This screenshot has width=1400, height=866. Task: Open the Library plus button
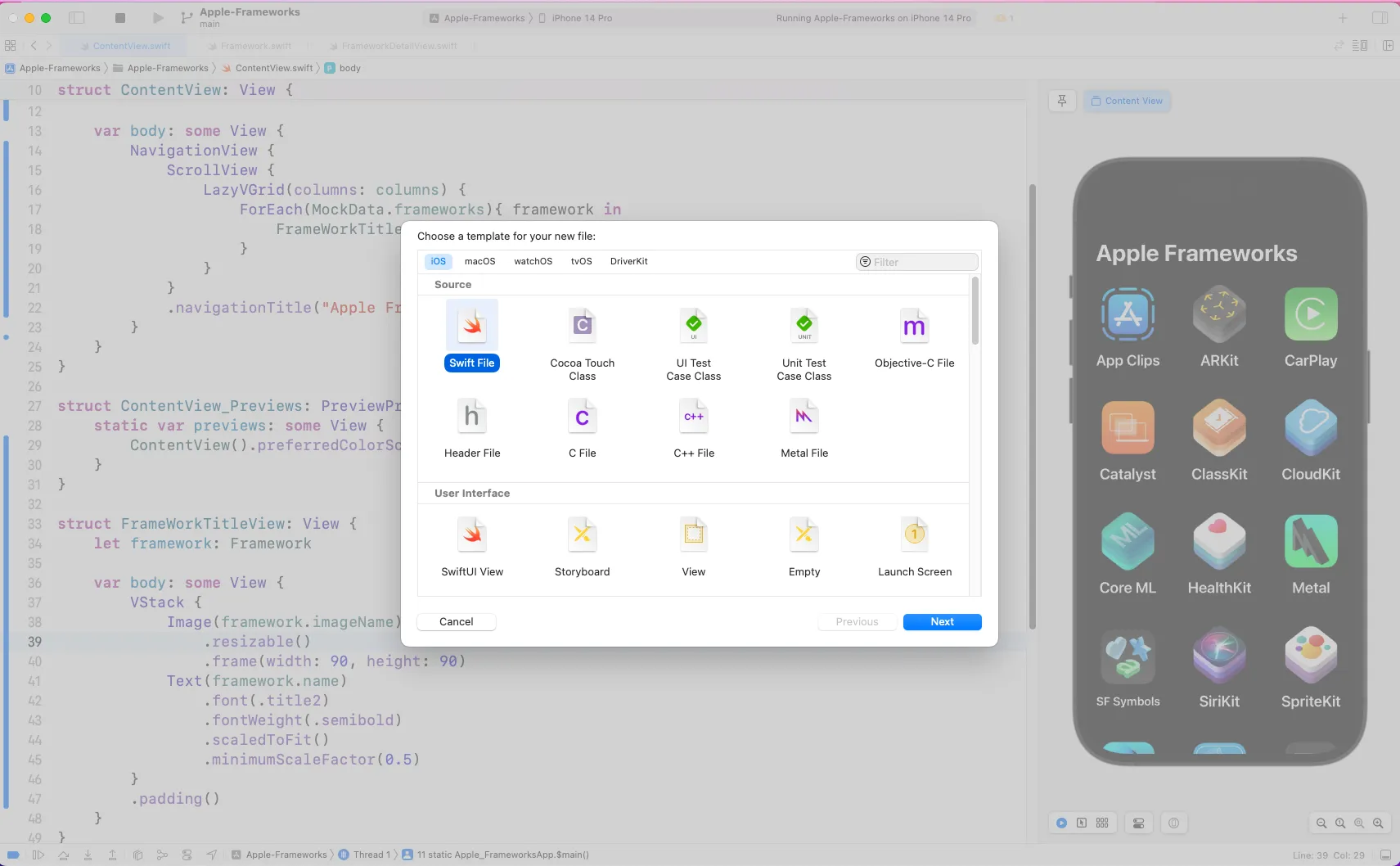click(x=1343, y=18)
